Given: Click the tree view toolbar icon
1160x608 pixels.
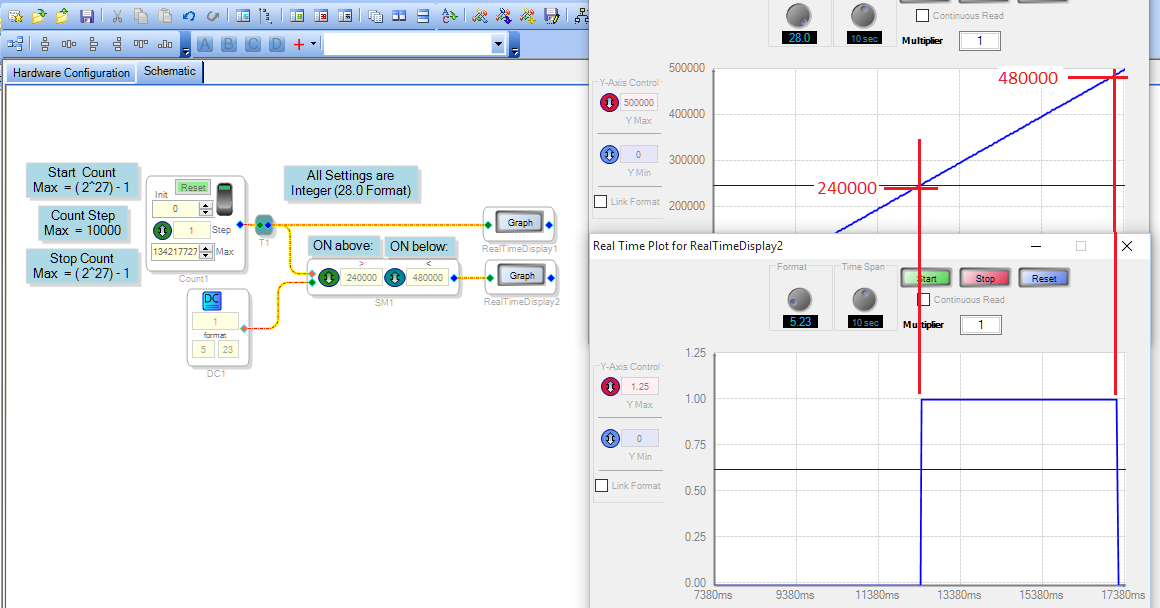Looking at the screenshot, I should pyautogui.click(x=266, y=16).
